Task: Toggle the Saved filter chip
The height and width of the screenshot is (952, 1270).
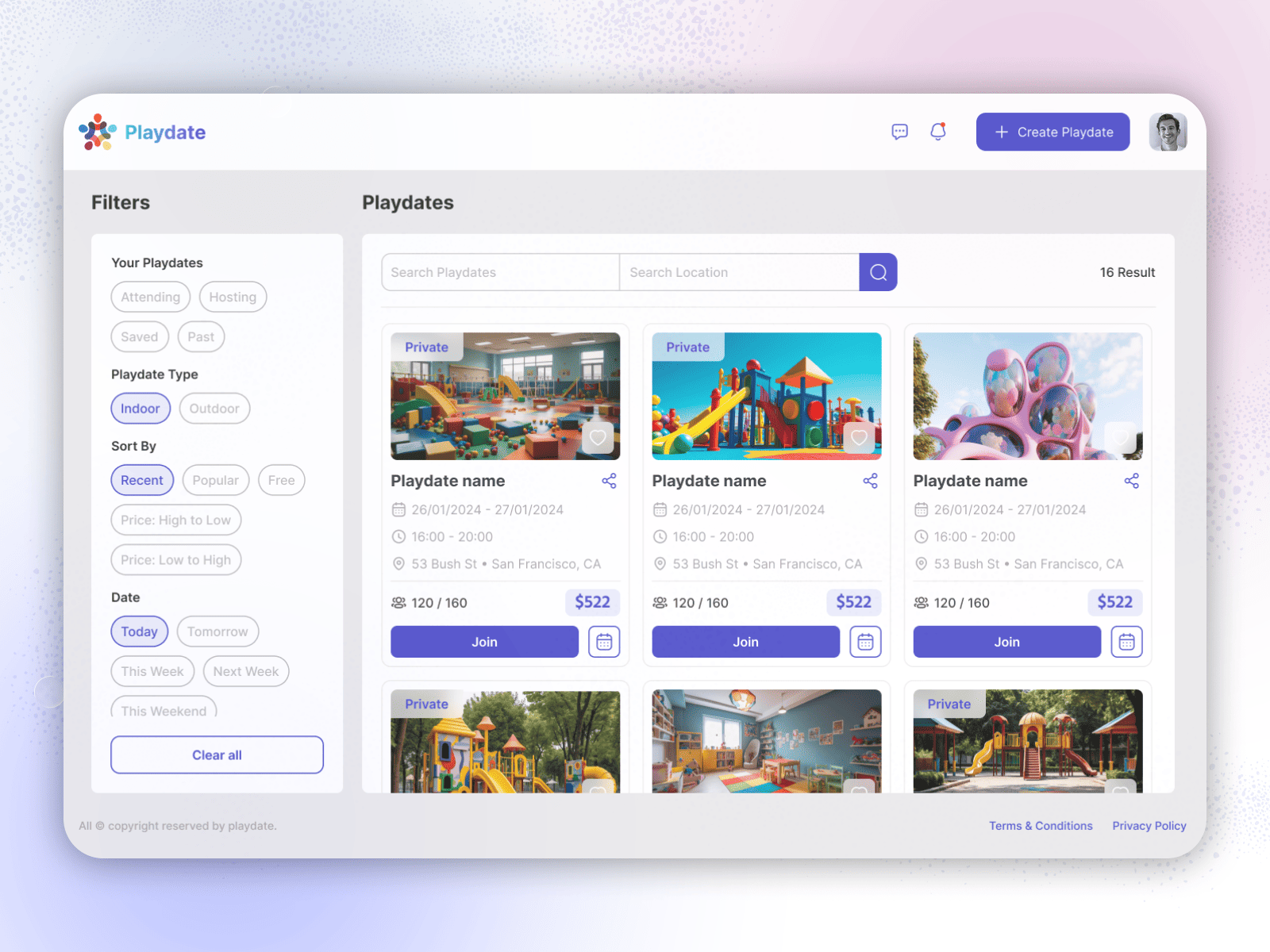Action: point(140,336)
